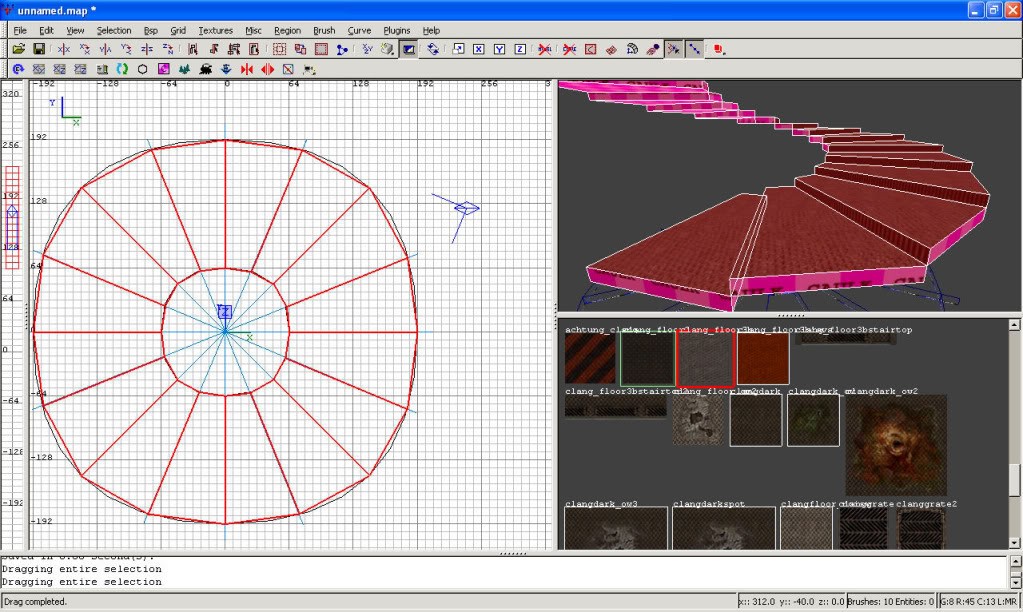Select the orange-red texture thumbnail

point(763,359)
